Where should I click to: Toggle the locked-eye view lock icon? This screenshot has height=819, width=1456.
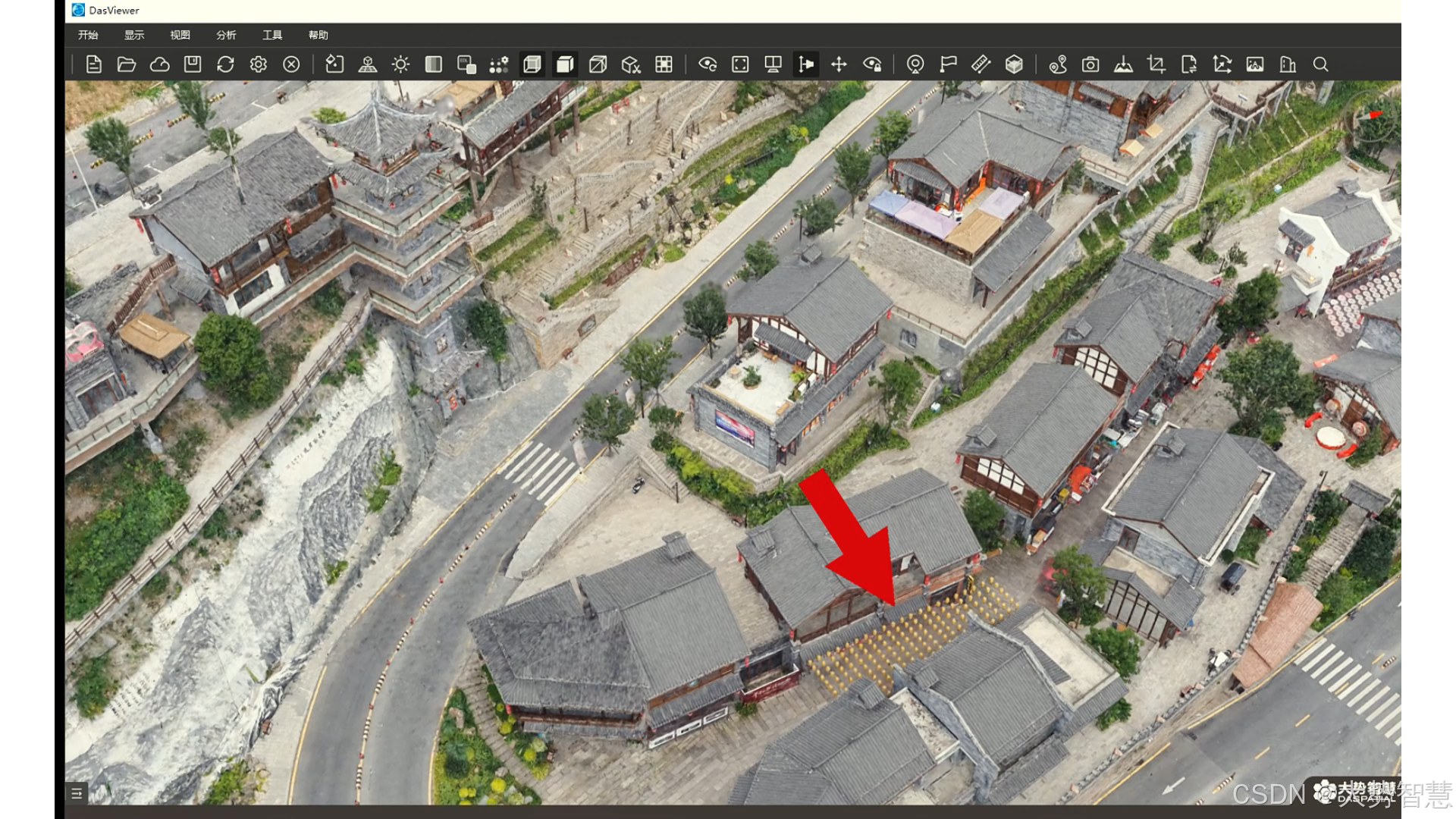(x=872, y=64)
